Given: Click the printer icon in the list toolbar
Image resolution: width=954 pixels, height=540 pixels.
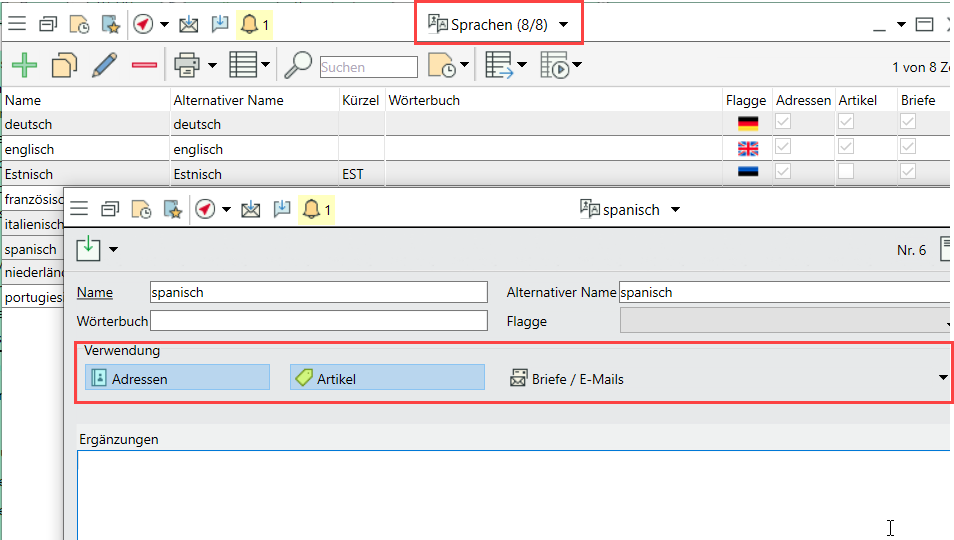Looking at the screenshot, I should pyautogui.click(x=187, y=66).
